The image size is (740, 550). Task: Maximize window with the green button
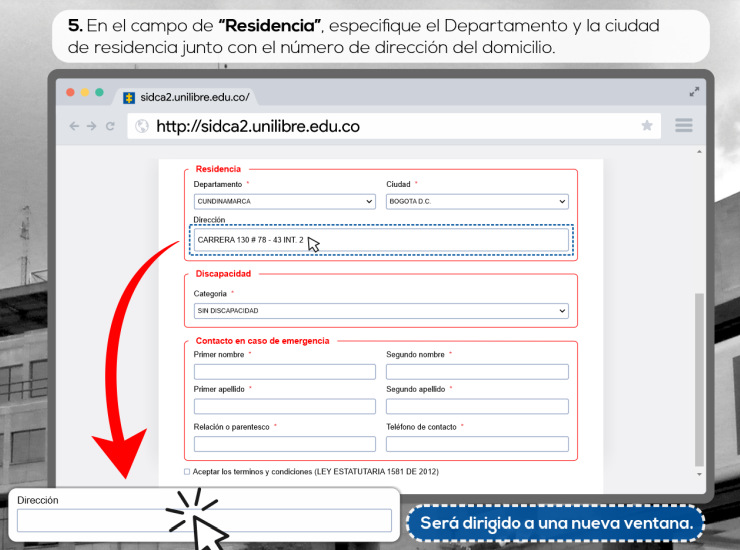[x=100, y=92]
